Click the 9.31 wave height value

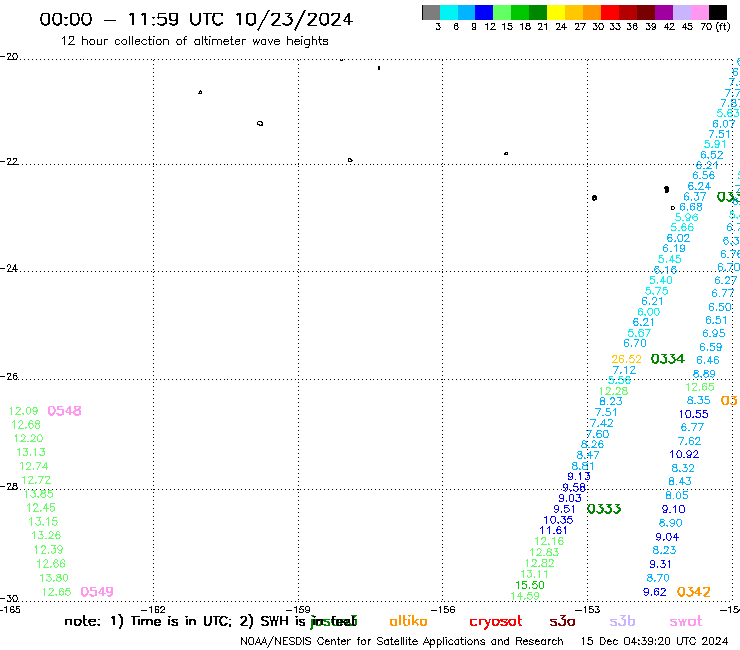tap(660, 565)
